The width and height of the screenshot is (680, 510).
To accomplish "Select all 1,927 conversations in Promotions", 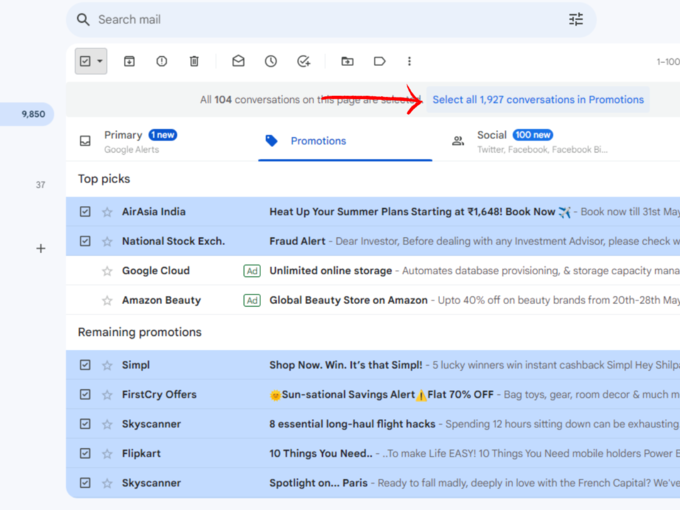I will tap(538, 100).
